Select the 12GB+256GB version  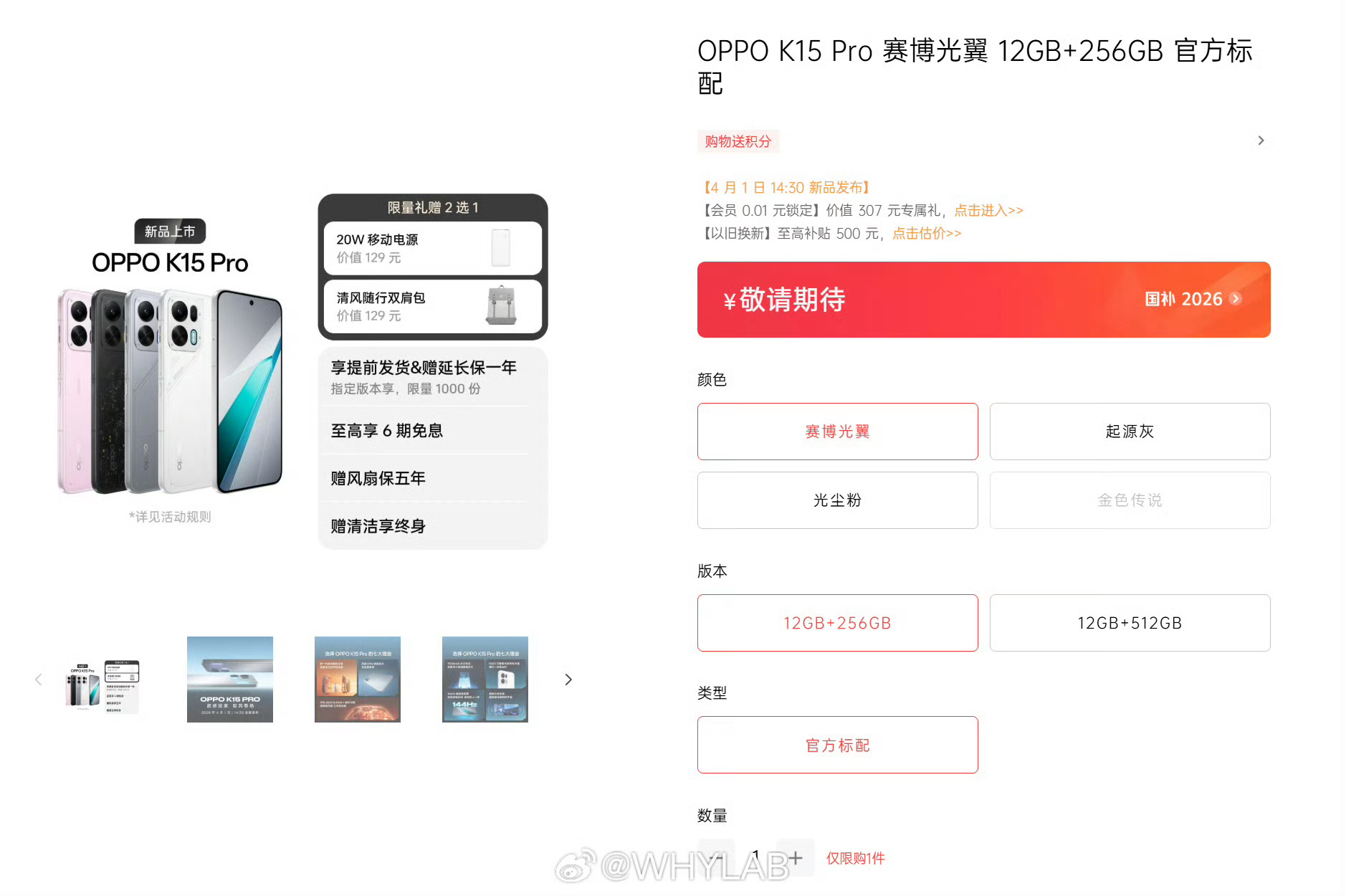837,623
